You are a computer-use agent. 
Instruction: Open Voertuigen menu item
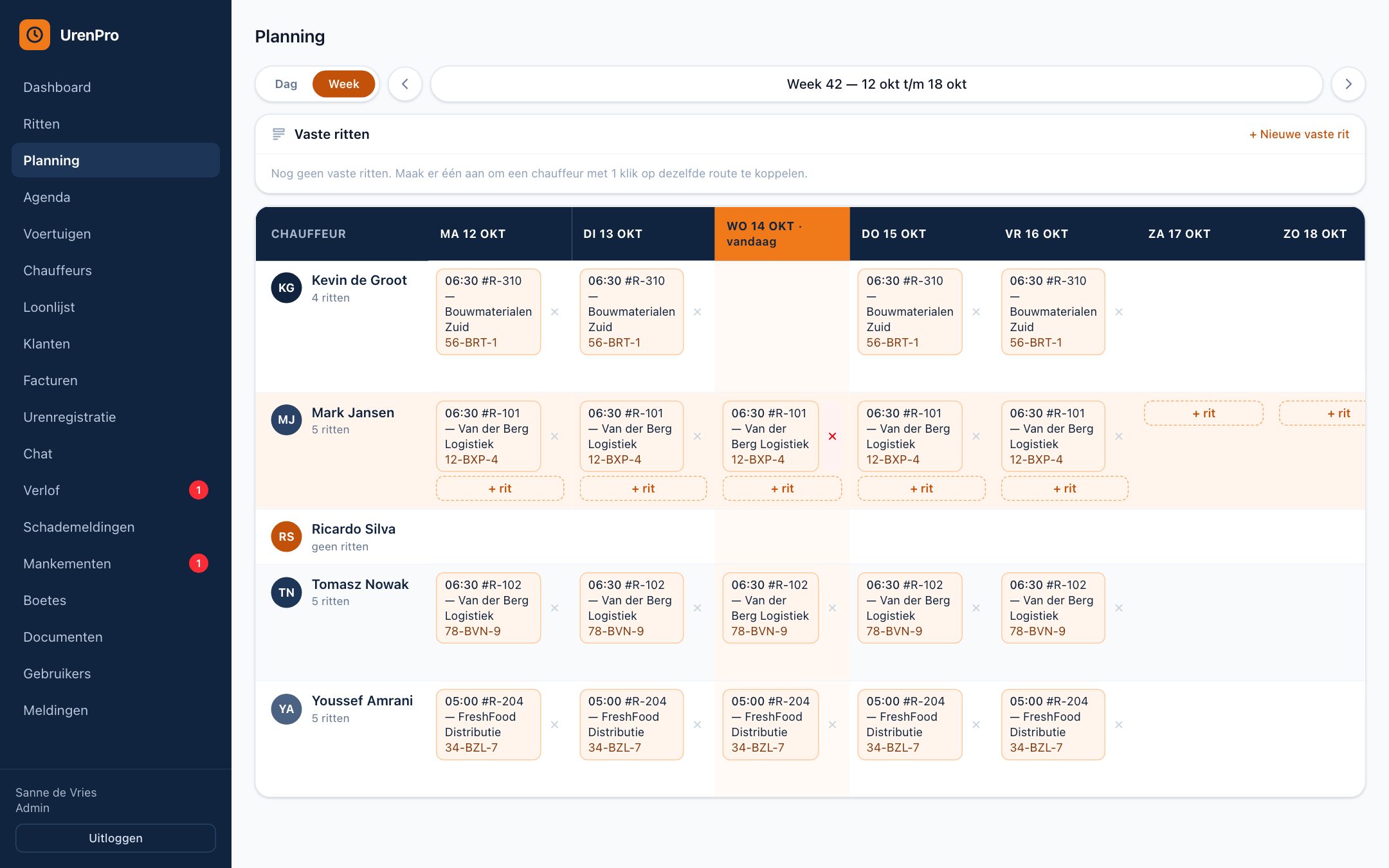116,234
